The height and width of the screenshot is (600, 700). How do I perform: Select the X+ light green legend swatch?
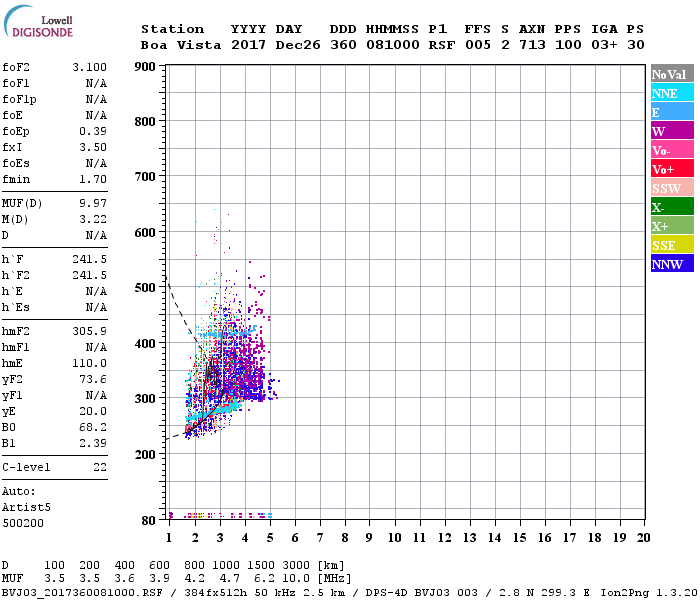click(x=672, y=226)
